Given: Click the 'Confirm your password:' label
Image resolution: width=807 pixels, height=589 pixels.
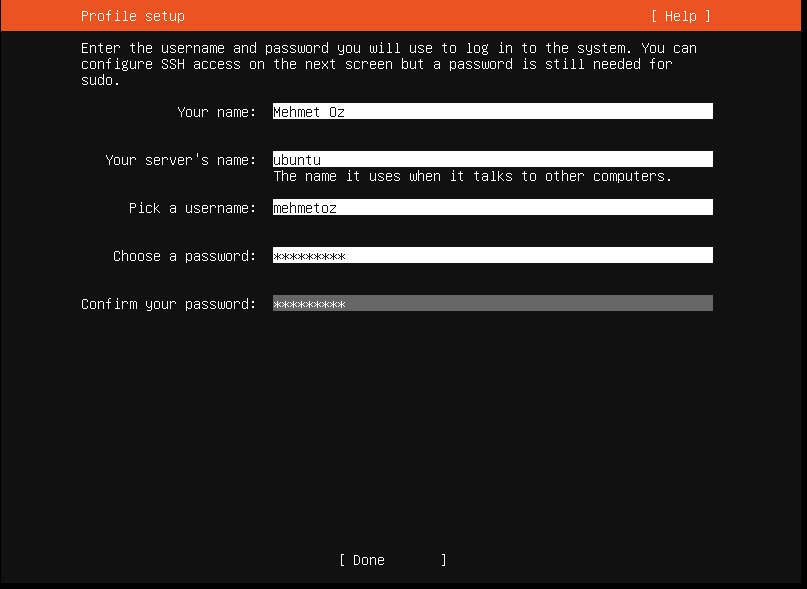Looking at the screenshot, I should [x=168, y=304].
